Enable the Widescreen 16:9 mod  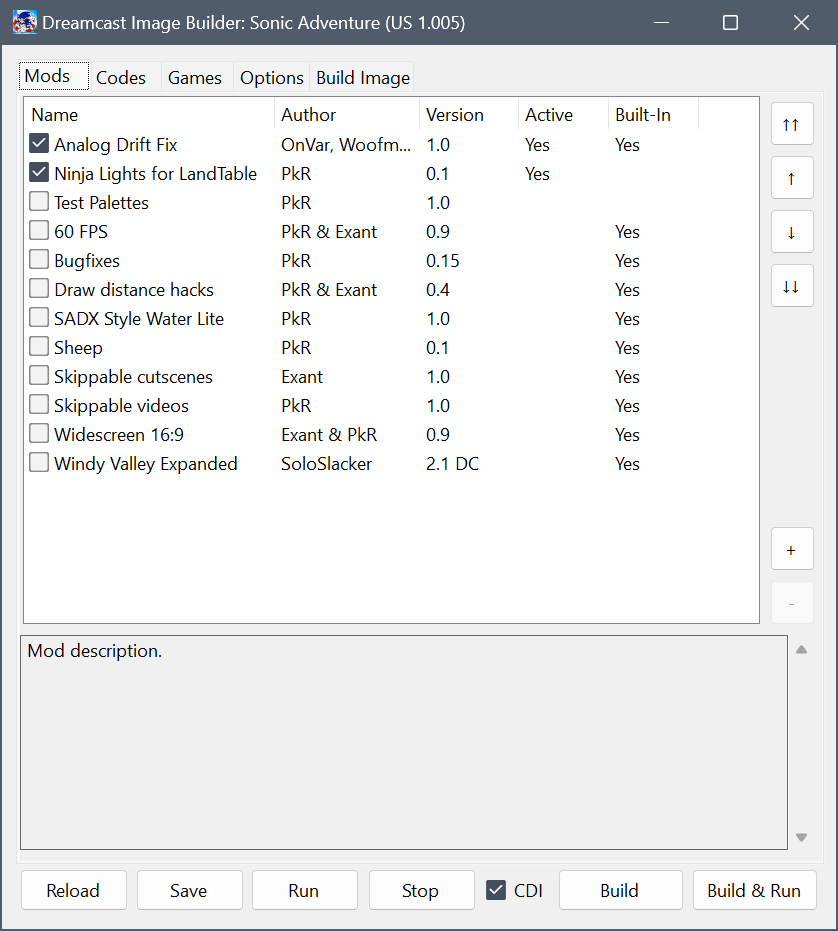pos(39,435)
